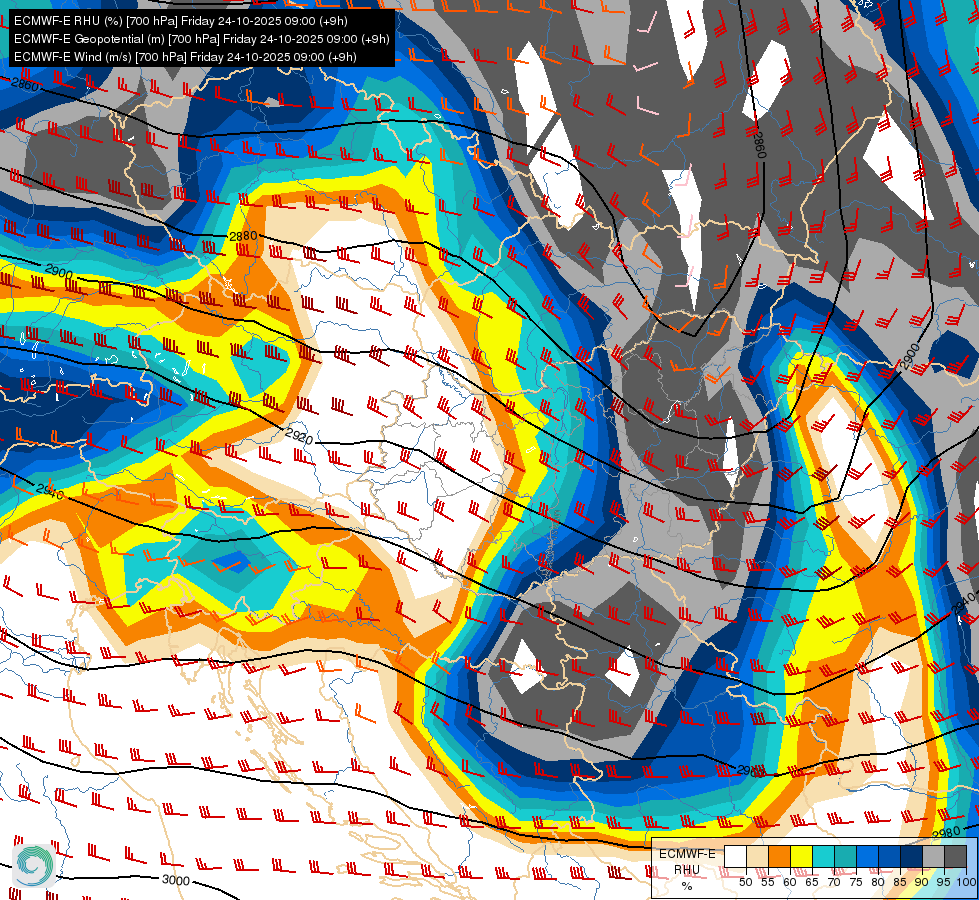Screen dimensions: 979x900
Task: Click the legend tick label 90
Action: click(922, 882)
